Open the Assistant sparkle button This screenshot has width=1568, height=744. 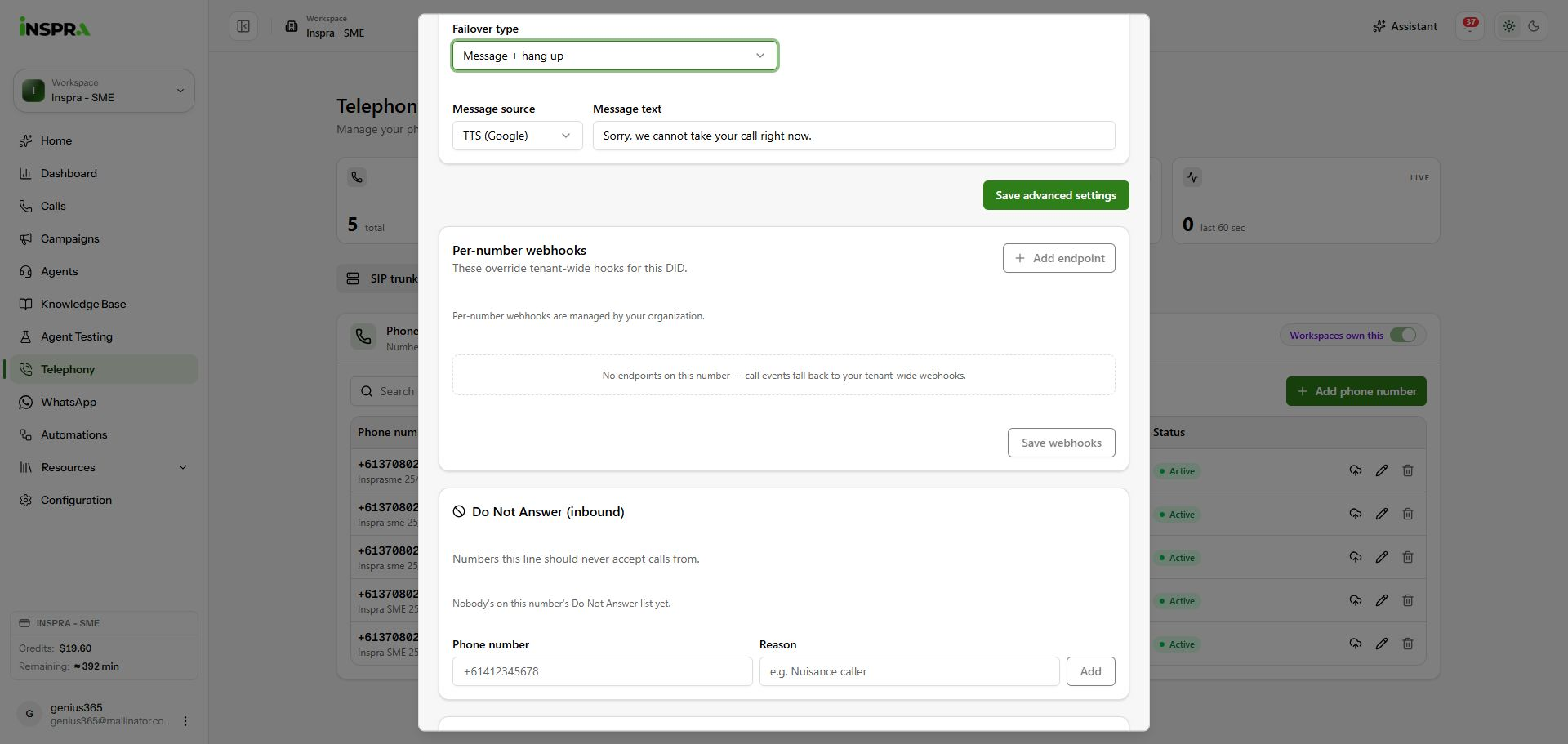[x=1405, y=26]
